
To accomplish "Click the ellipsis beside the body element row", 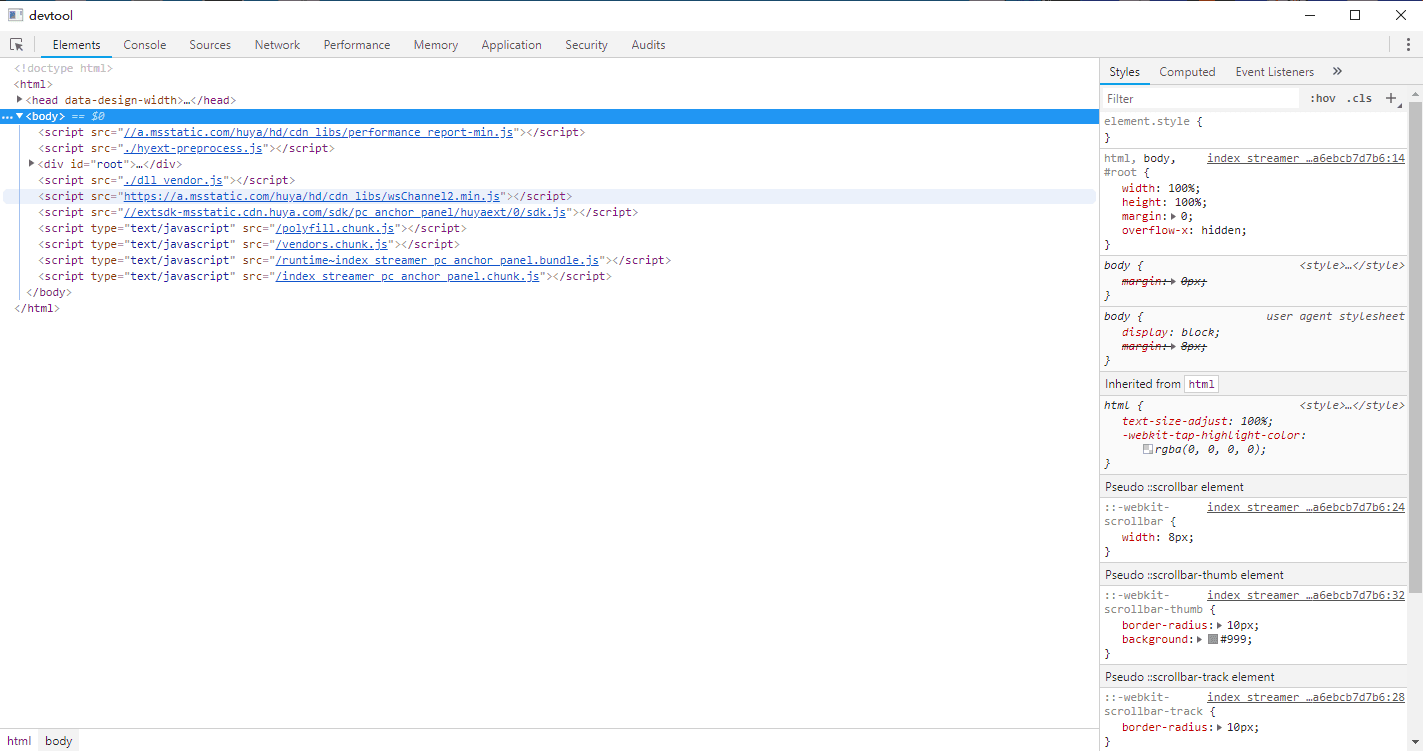I will [8, 117].
